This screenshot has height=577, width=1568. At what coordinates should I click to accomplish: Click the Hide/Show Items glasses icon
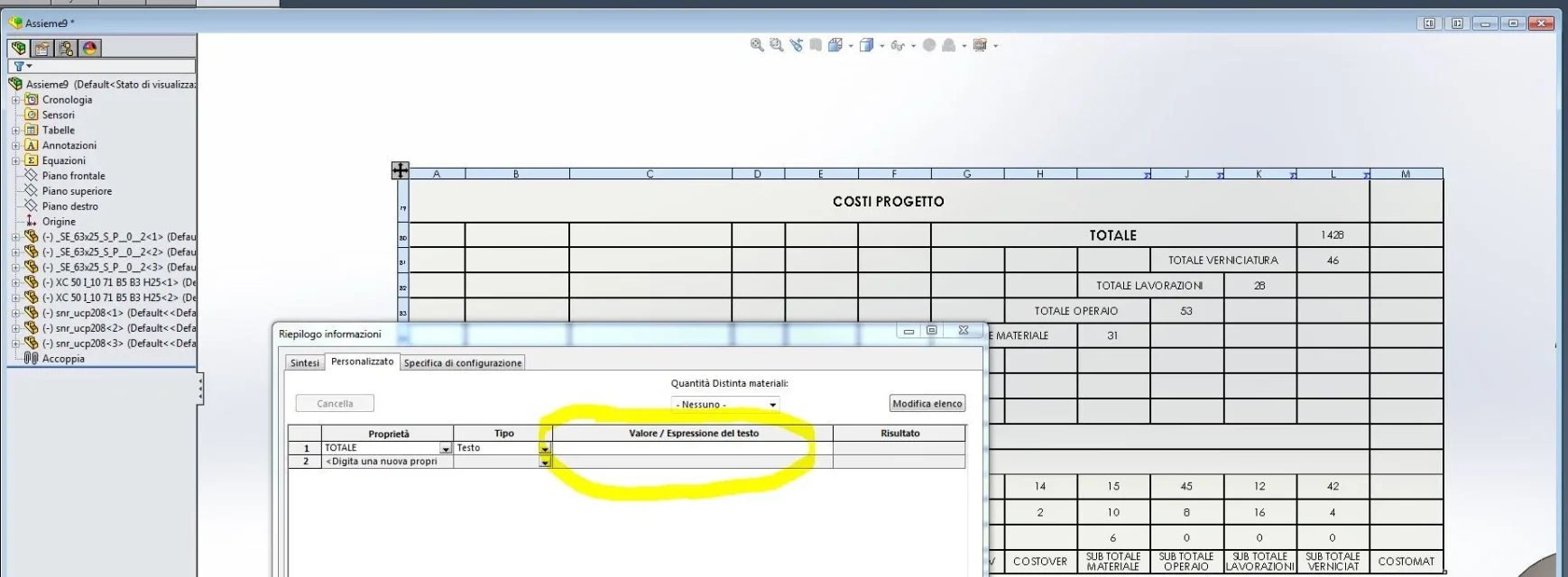[898, 45]
